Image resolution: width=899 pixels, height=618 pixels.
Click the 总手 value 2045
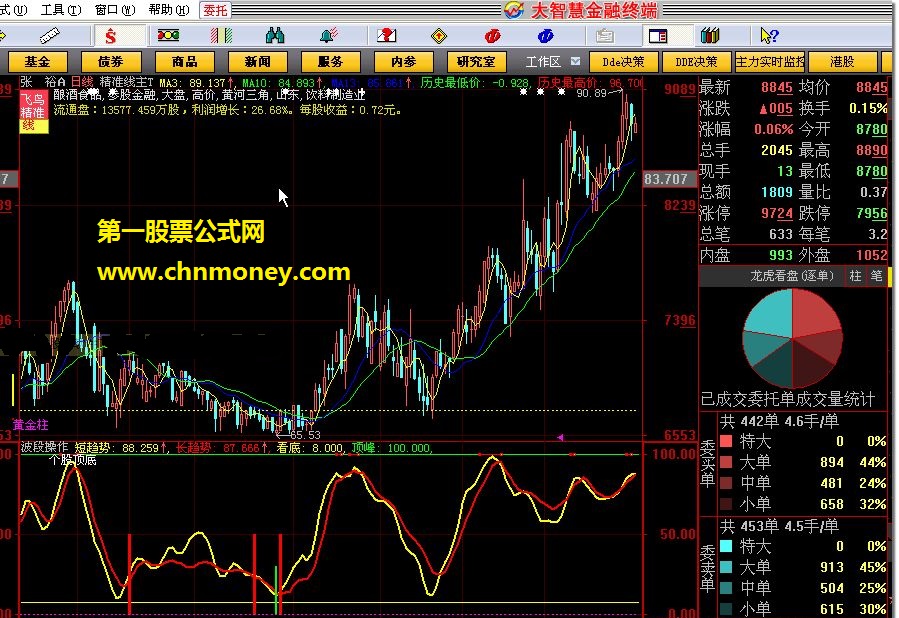[776, 150]
